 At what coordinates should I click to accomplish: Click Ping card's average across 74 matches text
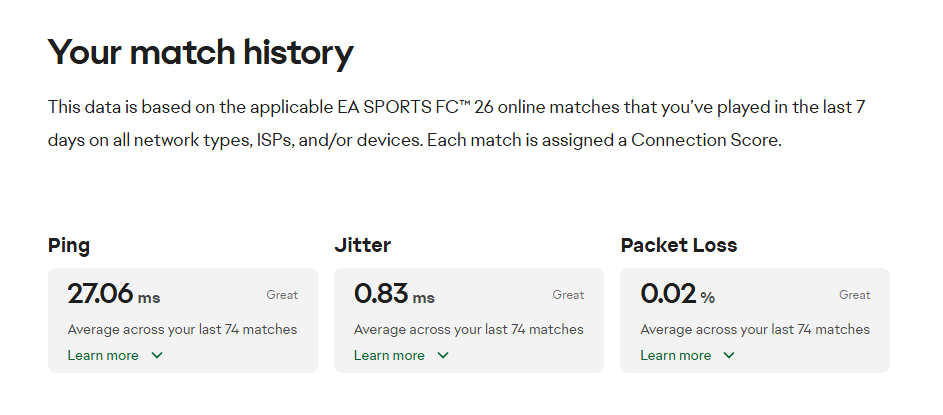182,329
